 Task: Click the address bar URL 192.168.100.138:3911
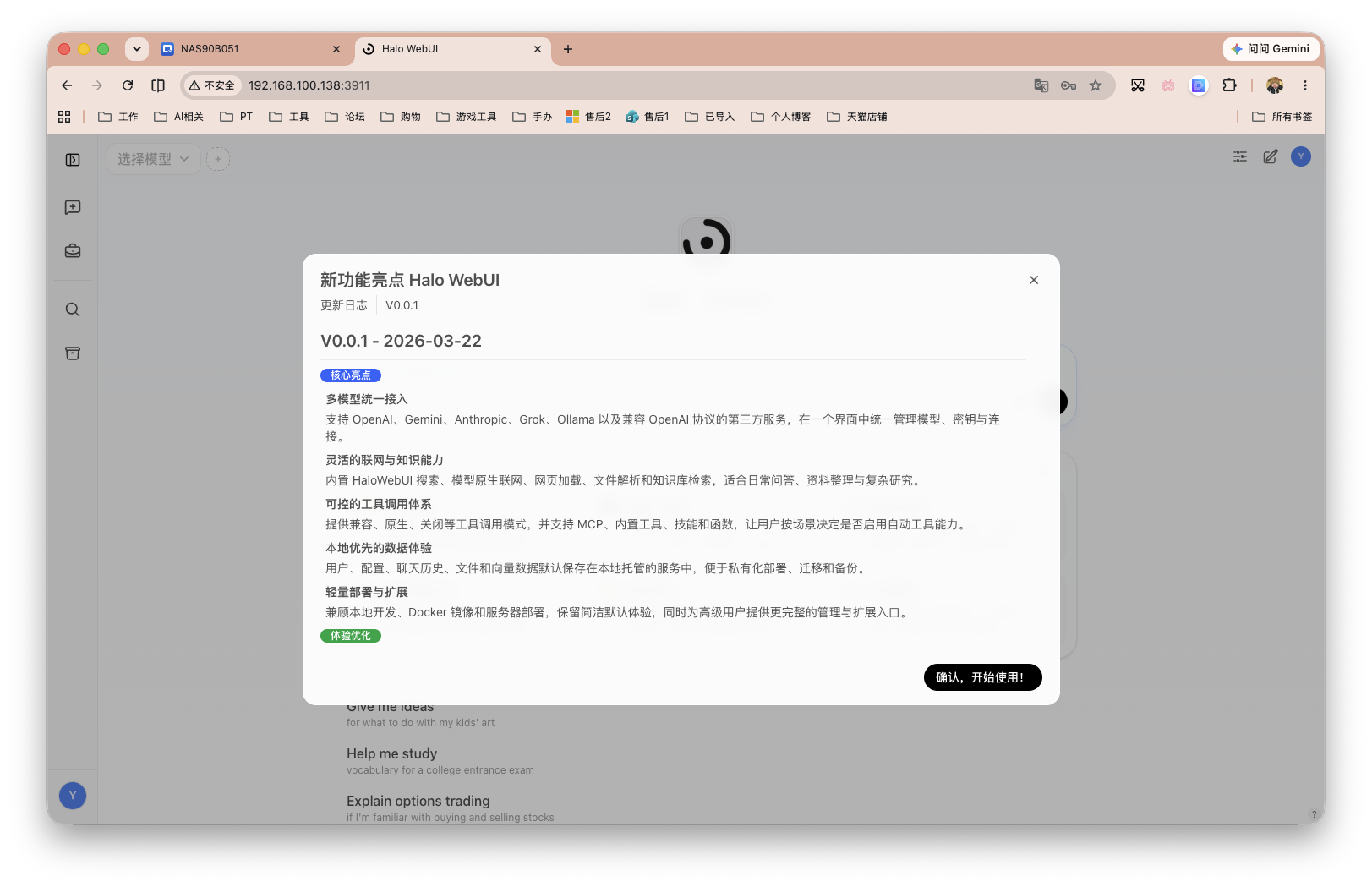[309, 85]
